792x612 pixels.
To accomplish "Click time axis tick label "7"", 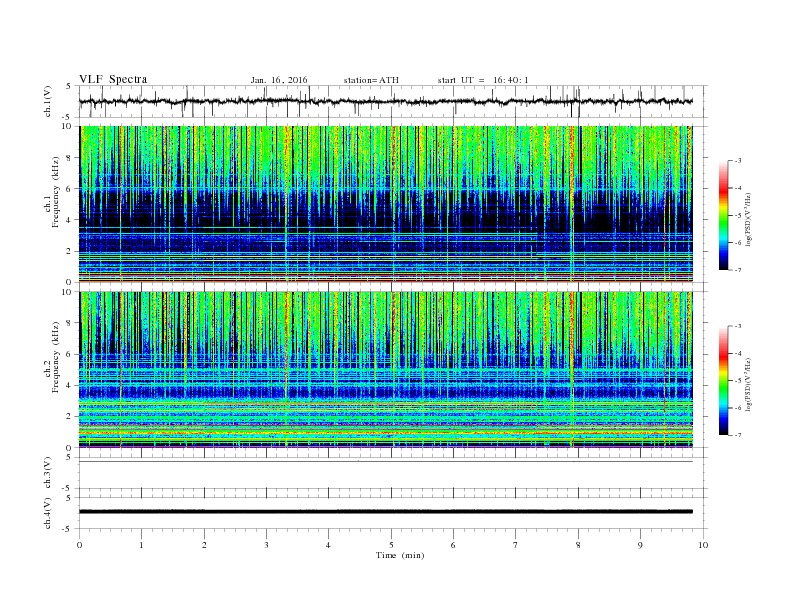I will tap(516, 545).
